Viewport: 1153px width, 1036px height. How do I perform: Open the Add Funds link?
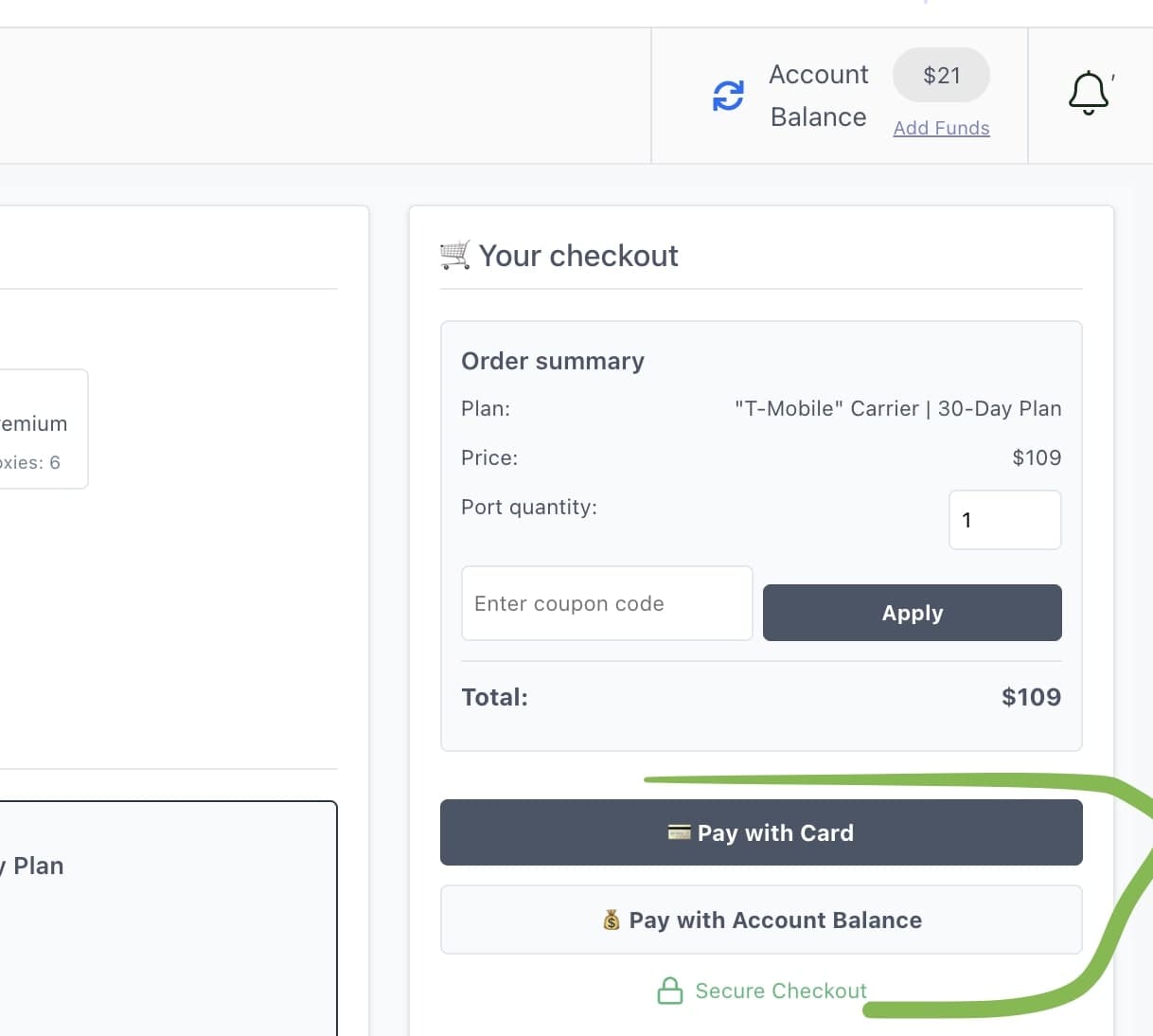[x=941, y=128]
